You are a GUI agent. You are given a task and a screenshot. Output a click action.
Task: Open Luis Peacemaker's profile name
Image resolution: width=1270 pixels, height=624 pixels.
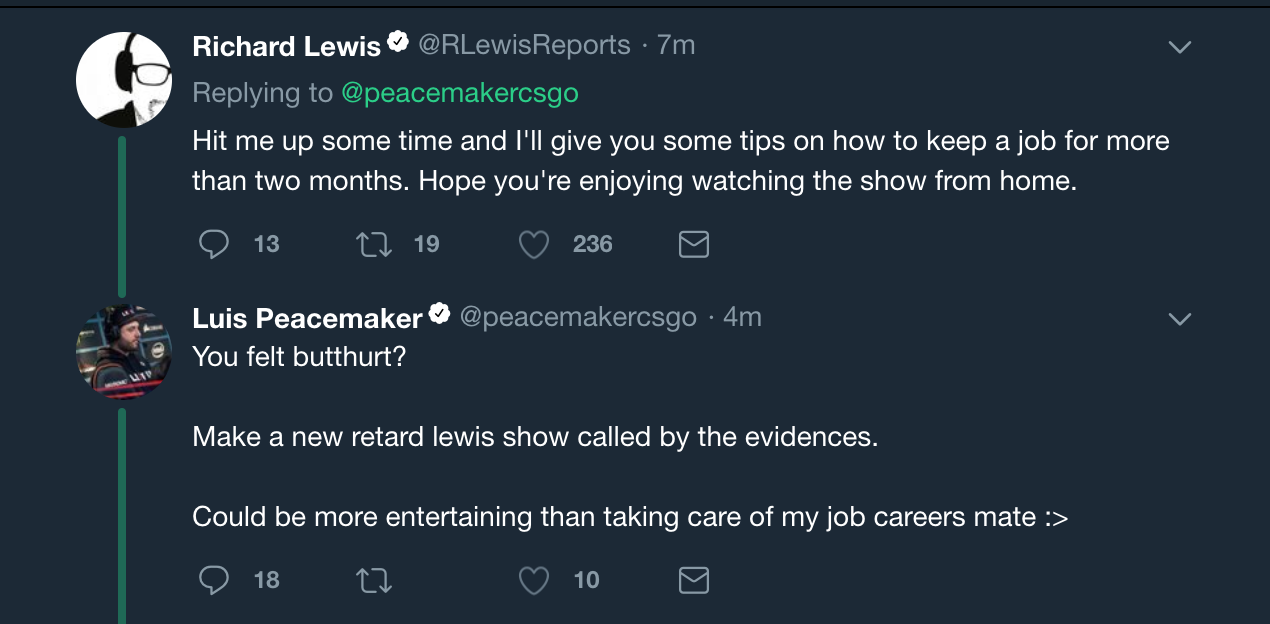click(x=307, y=318)
